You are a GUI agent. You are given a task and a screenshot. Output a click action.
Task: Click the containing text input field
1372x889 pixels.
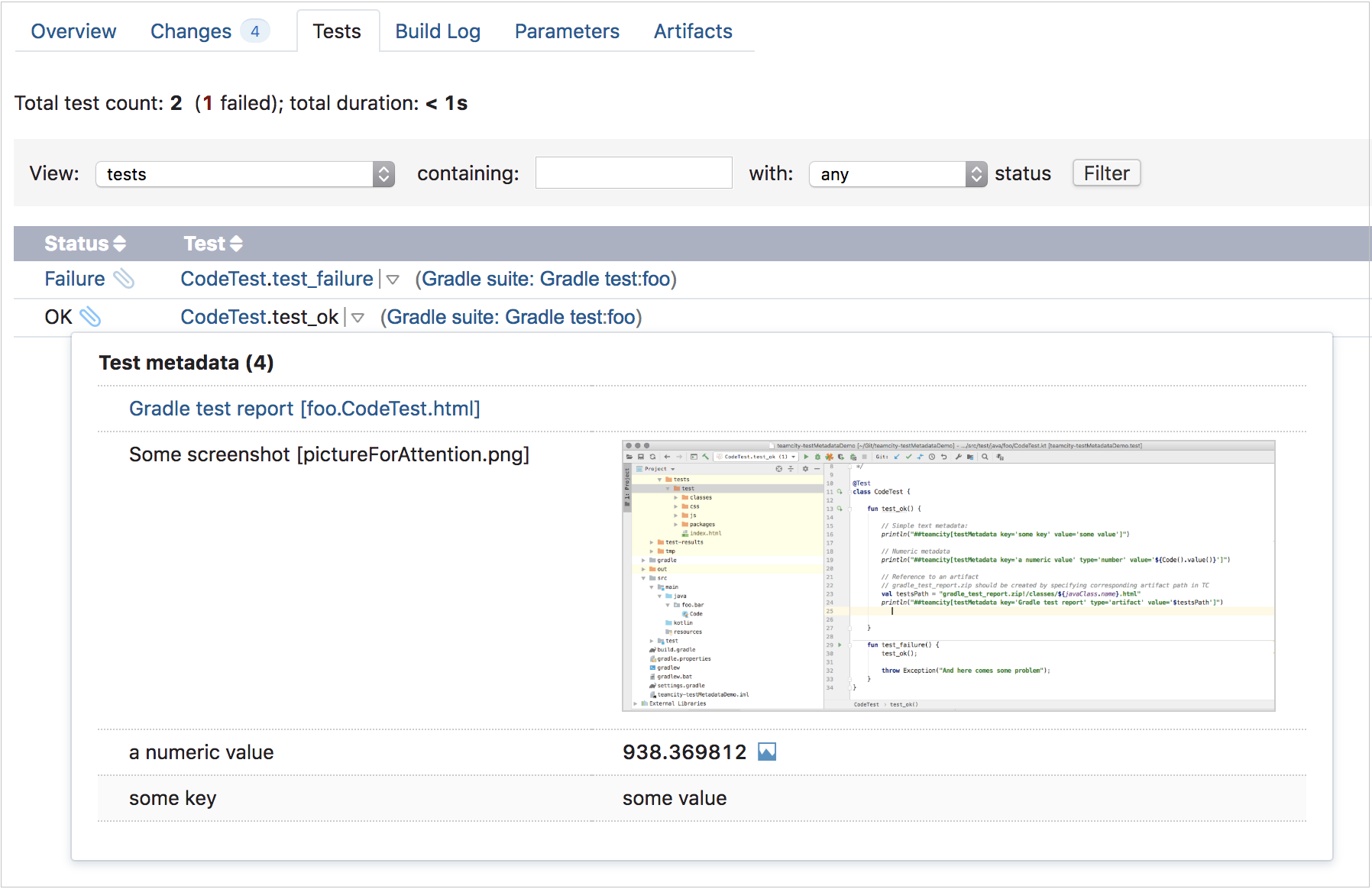[x=633, y=173]
